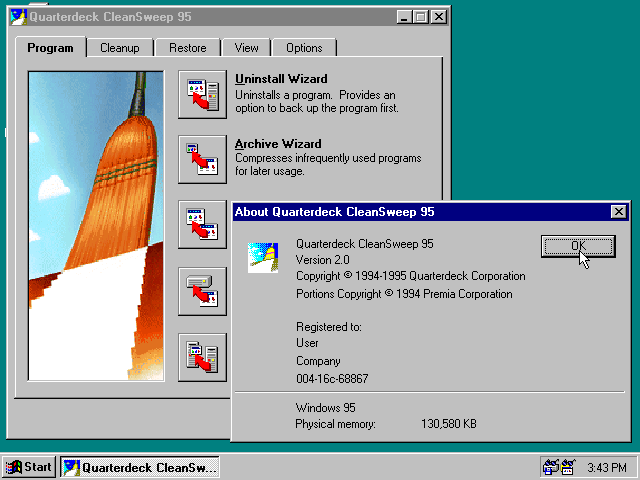Click the 'Version 2.0' text
This screenshot has height=480, width=640.
click(x=322, y=260)
